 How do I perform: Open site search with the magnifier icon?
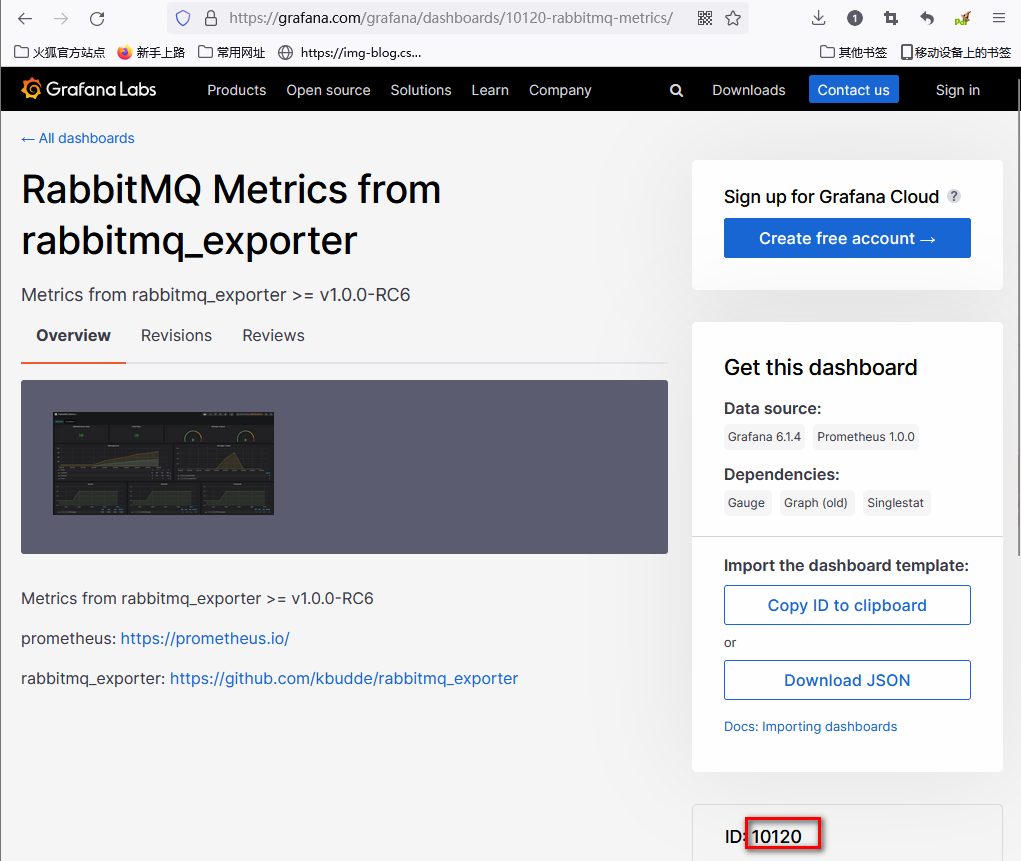coord(677,91)
